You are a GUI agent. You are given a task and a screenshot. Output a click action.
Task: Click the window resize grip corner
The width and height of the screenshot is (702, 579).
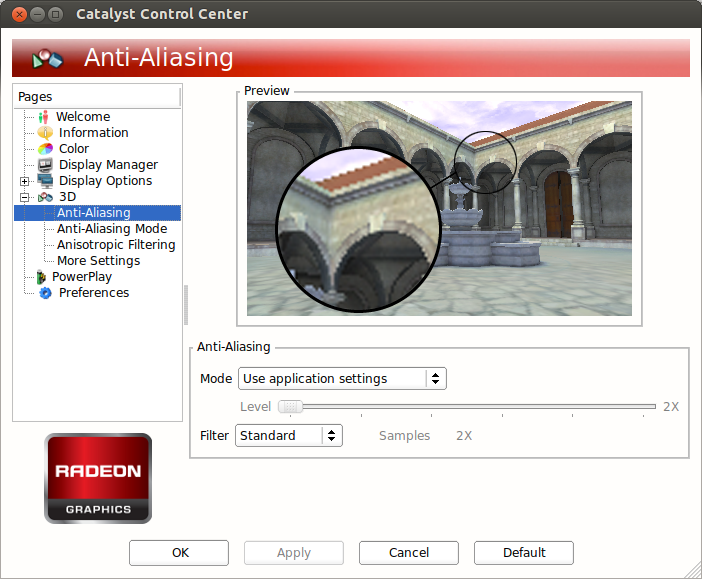tap(693, 571)
